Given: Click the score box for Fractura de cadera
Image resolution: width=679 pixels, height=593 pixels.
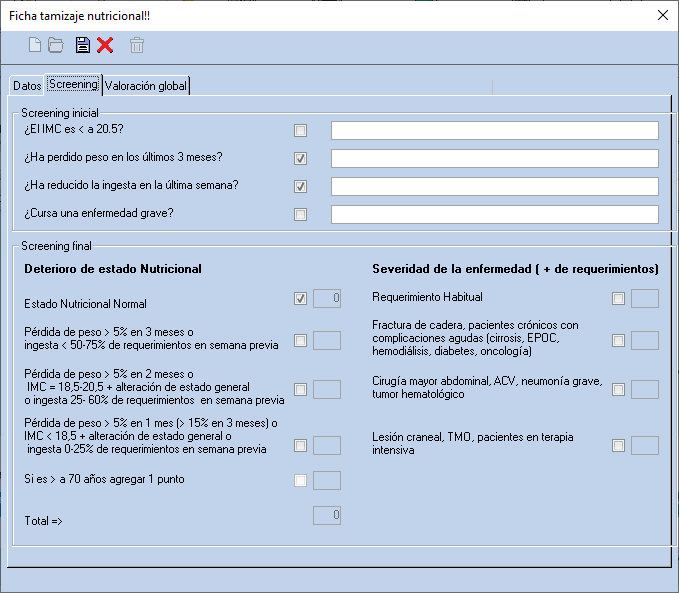Looking at the screenshot, I should point(645,340).
